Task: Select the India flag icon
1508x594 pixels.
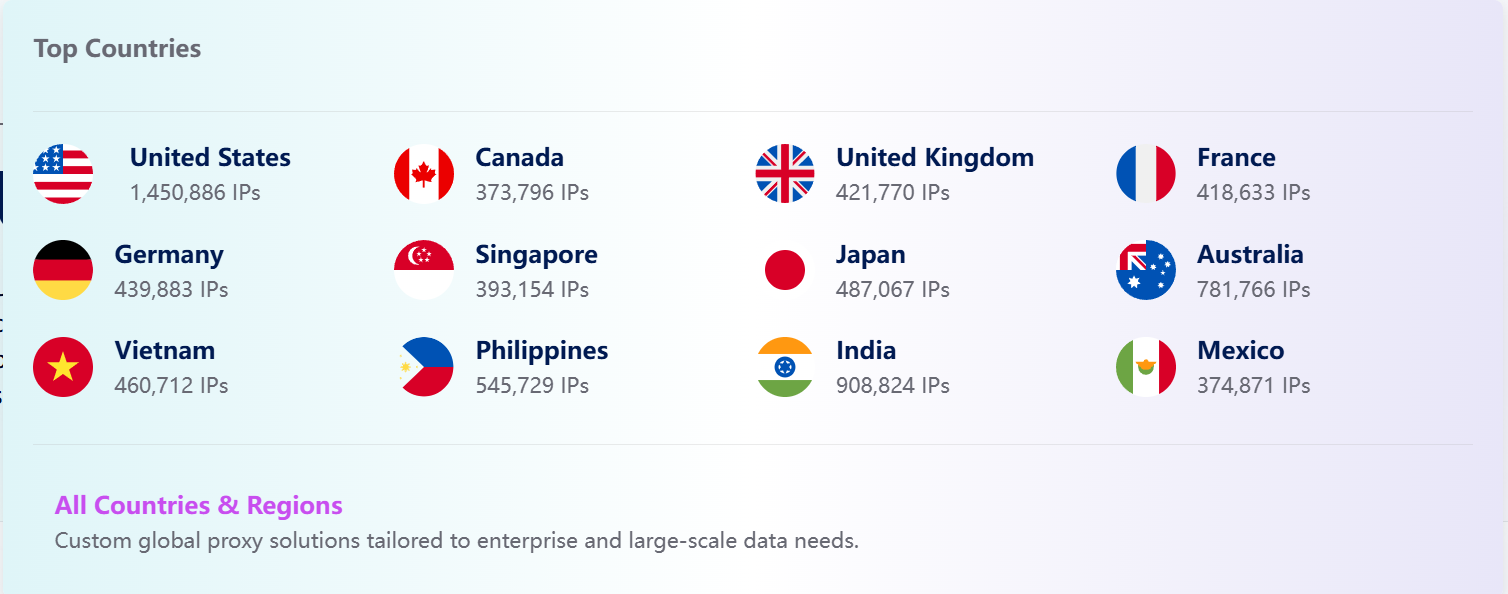Action: [785, 367]
